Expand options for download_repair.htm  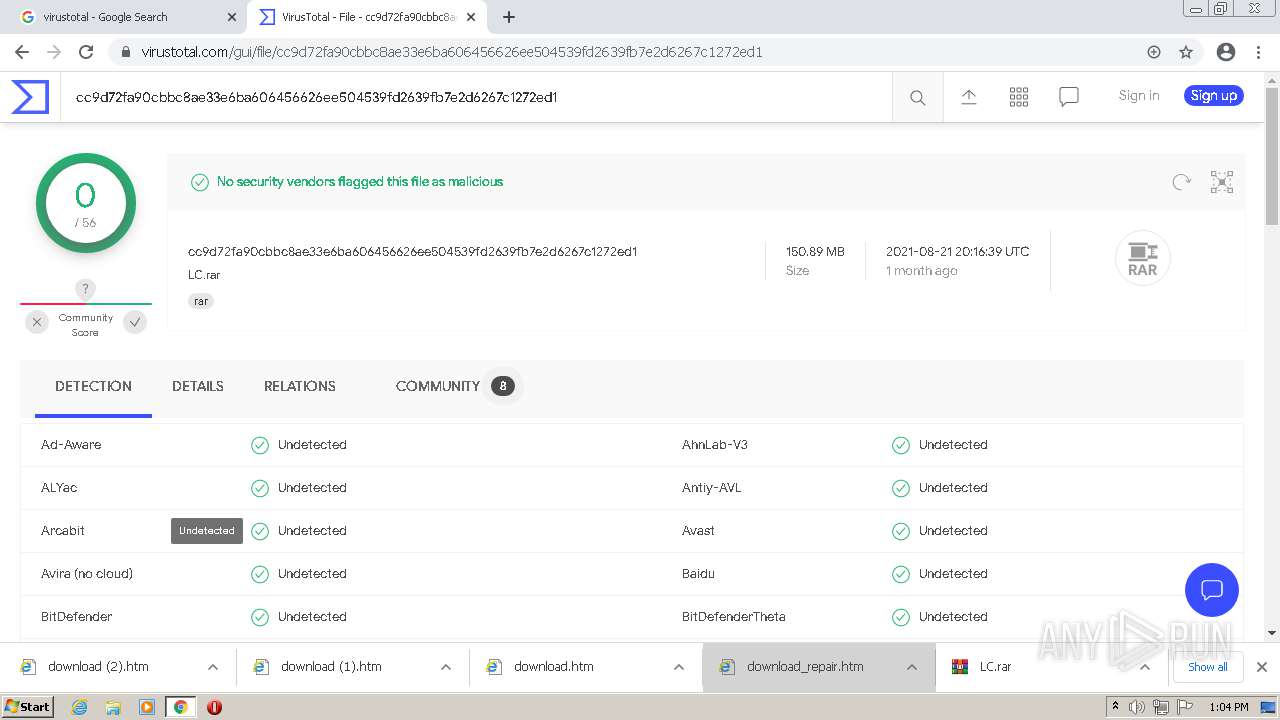911,667
